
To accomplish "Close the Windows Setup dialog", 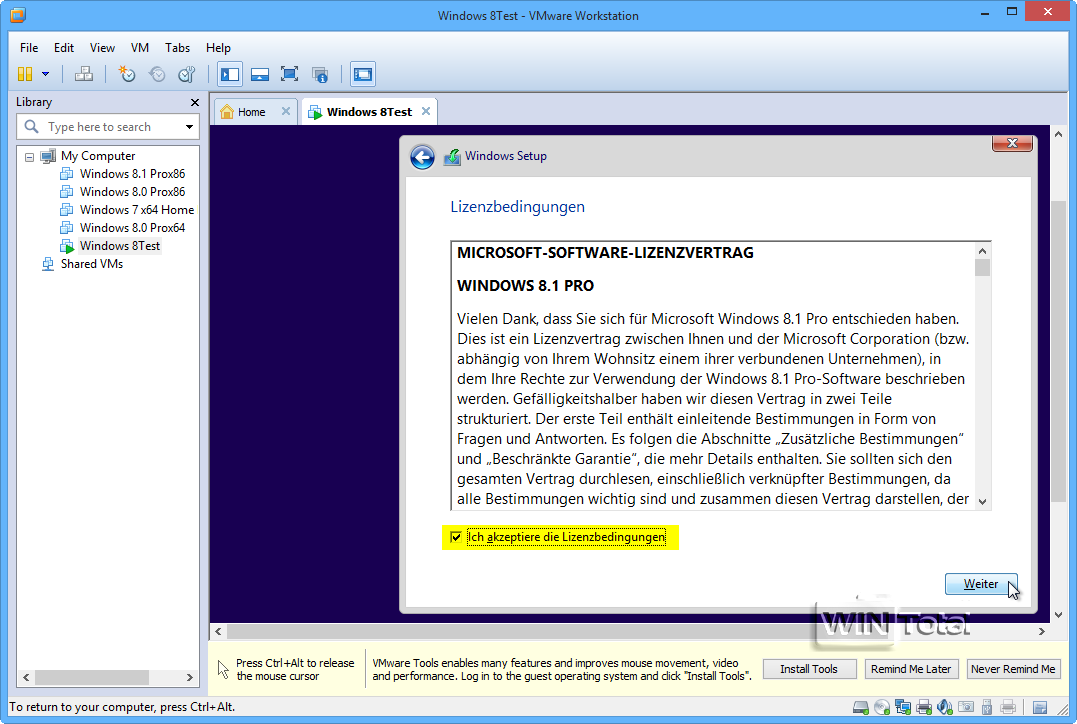I will pos(1012,143).
